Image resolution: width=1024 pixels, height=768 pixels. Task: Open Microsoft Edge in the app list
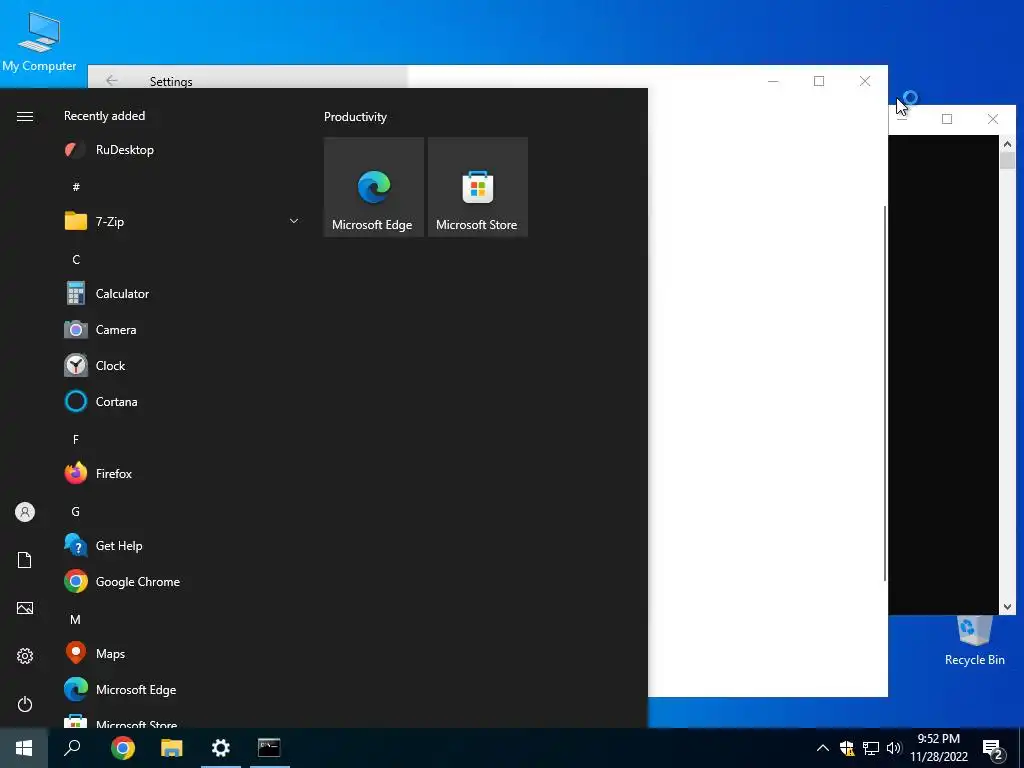[x=182, y=690]
